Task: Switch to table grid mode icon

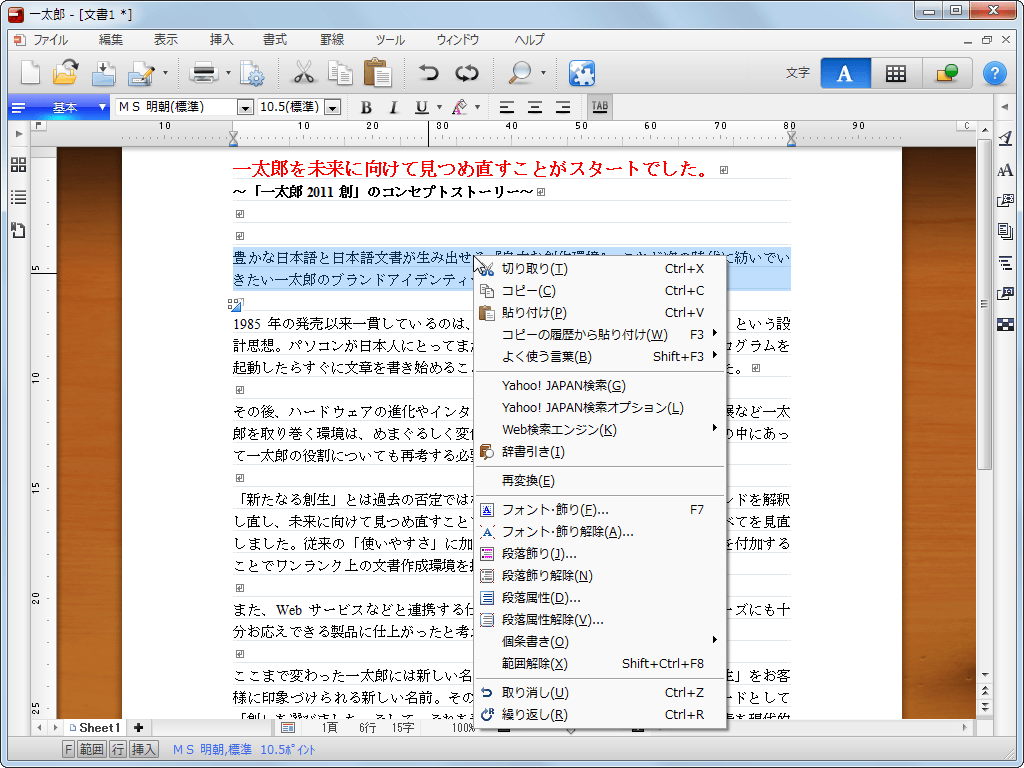Action: [896, 73]
